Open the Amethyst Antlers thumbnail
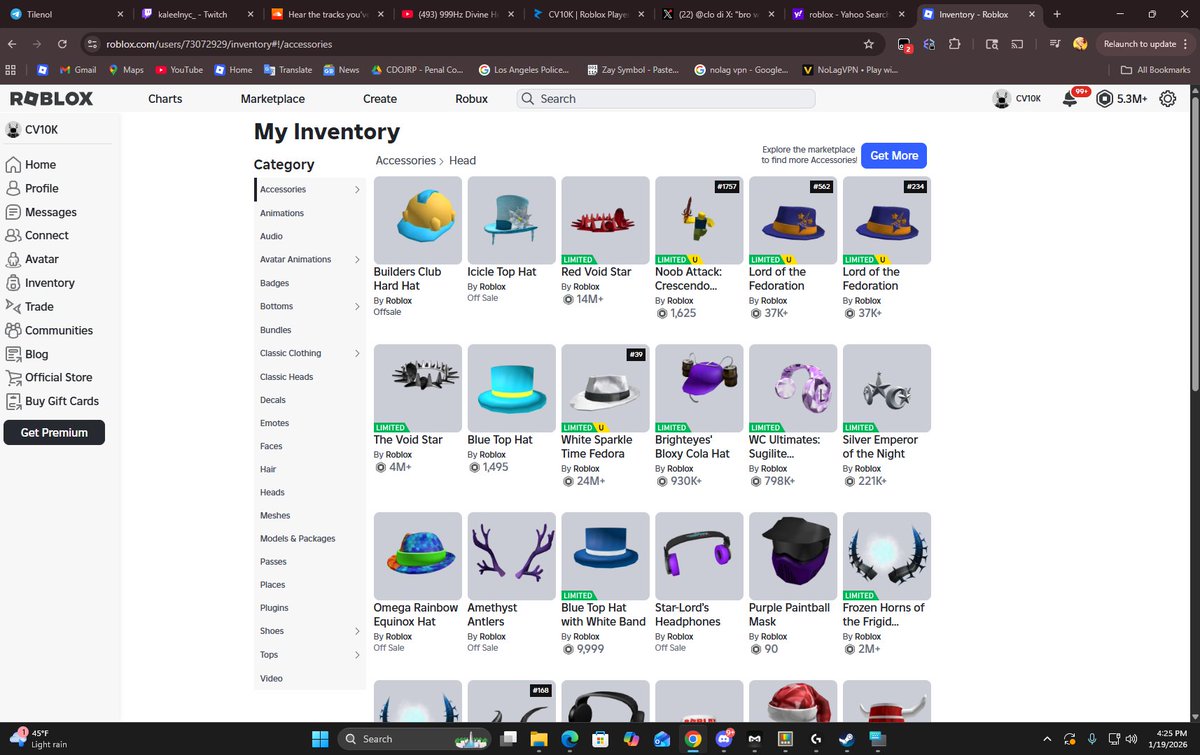Screen dimensions: 1200x755 tap(512, 557)
